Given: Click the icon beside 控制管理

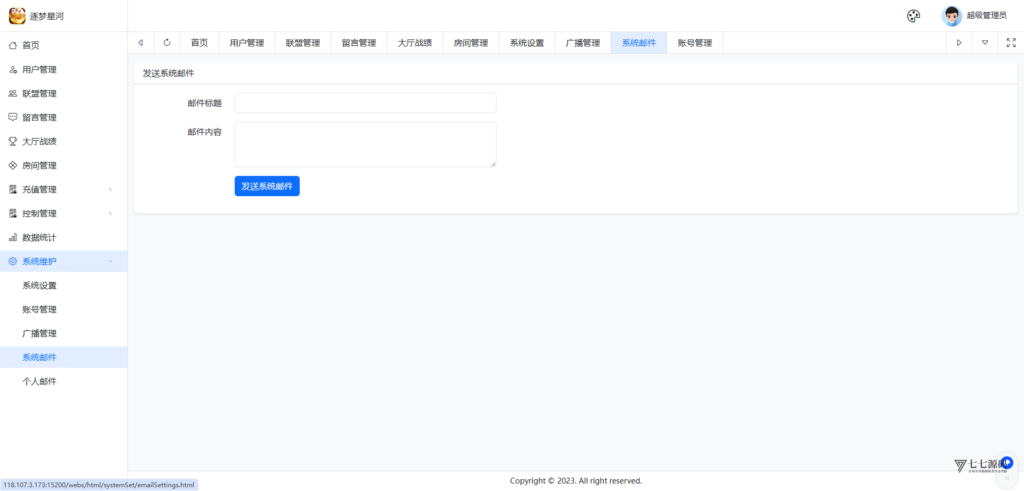Looking at the screenshot, I should pyautogui.click(x=12, y=214).
